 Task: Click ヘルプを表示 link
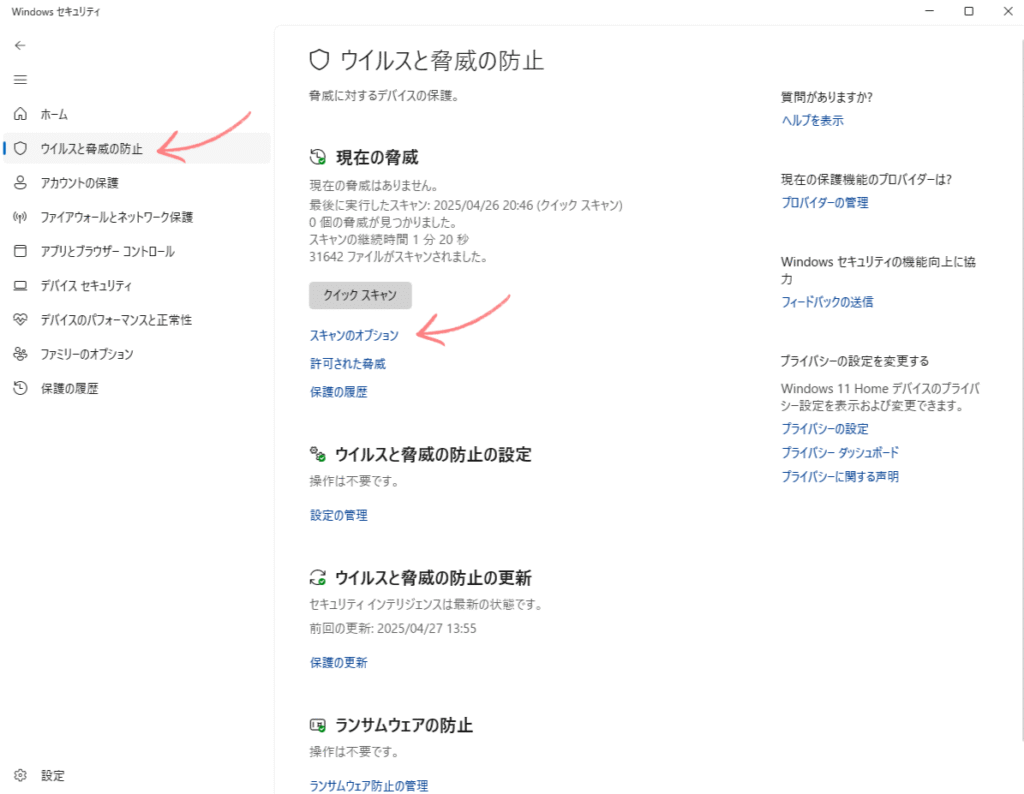(812, 120)
